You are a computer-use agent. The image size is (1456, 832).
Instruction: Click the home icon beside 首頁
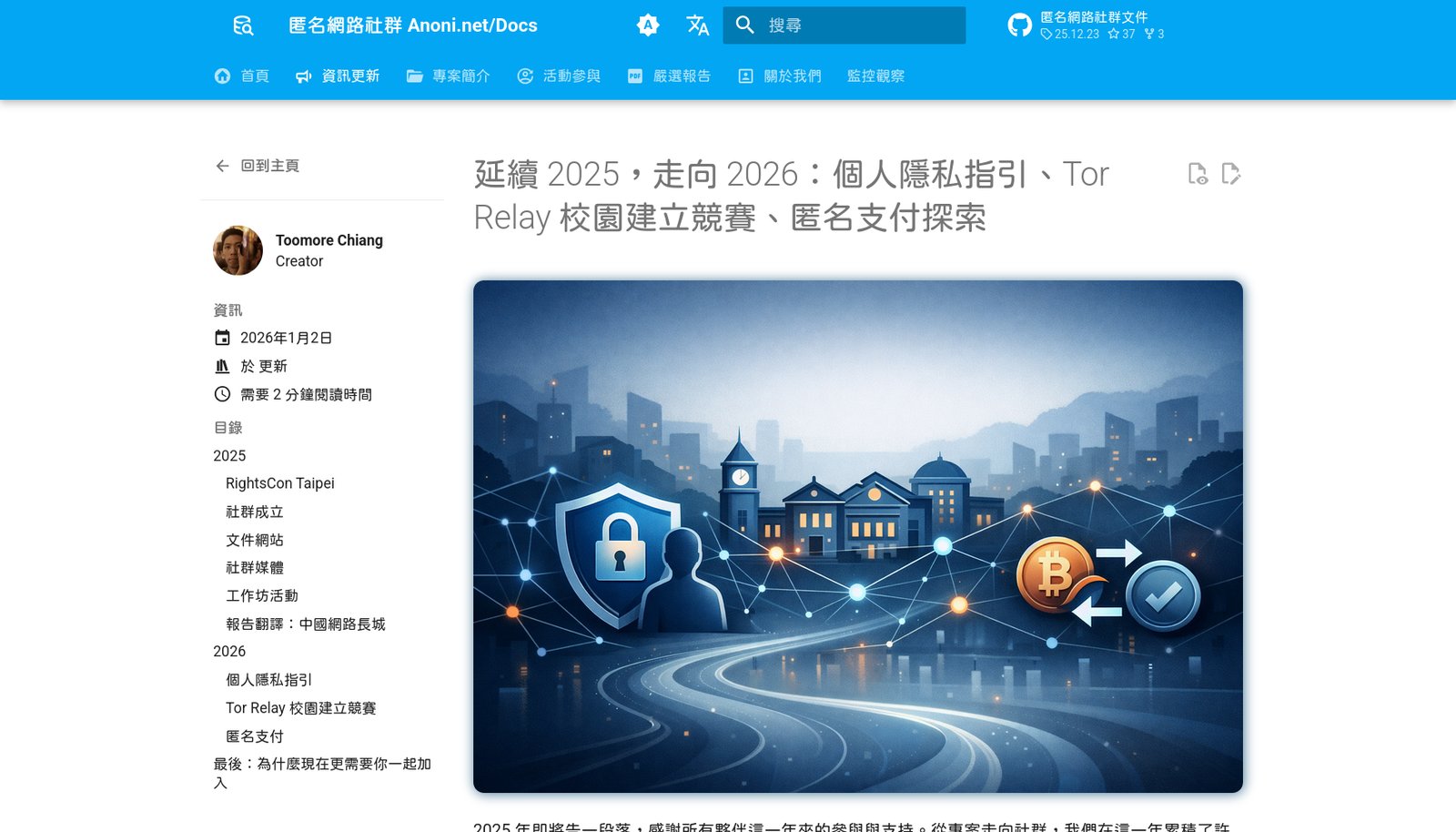point(222,76)
